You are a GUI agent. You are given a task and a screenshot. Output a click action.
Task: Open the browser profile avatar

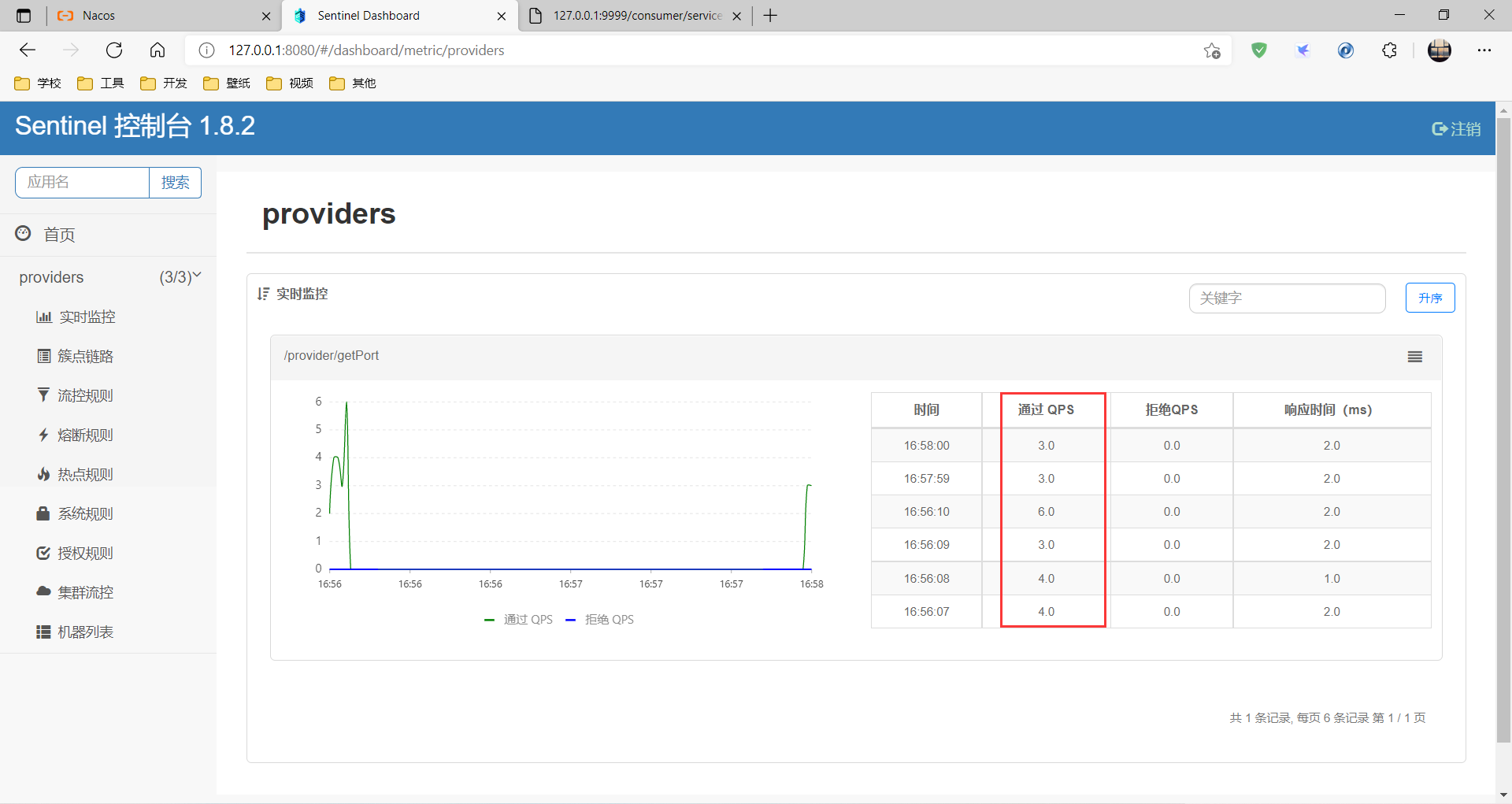coord(1440,50)
